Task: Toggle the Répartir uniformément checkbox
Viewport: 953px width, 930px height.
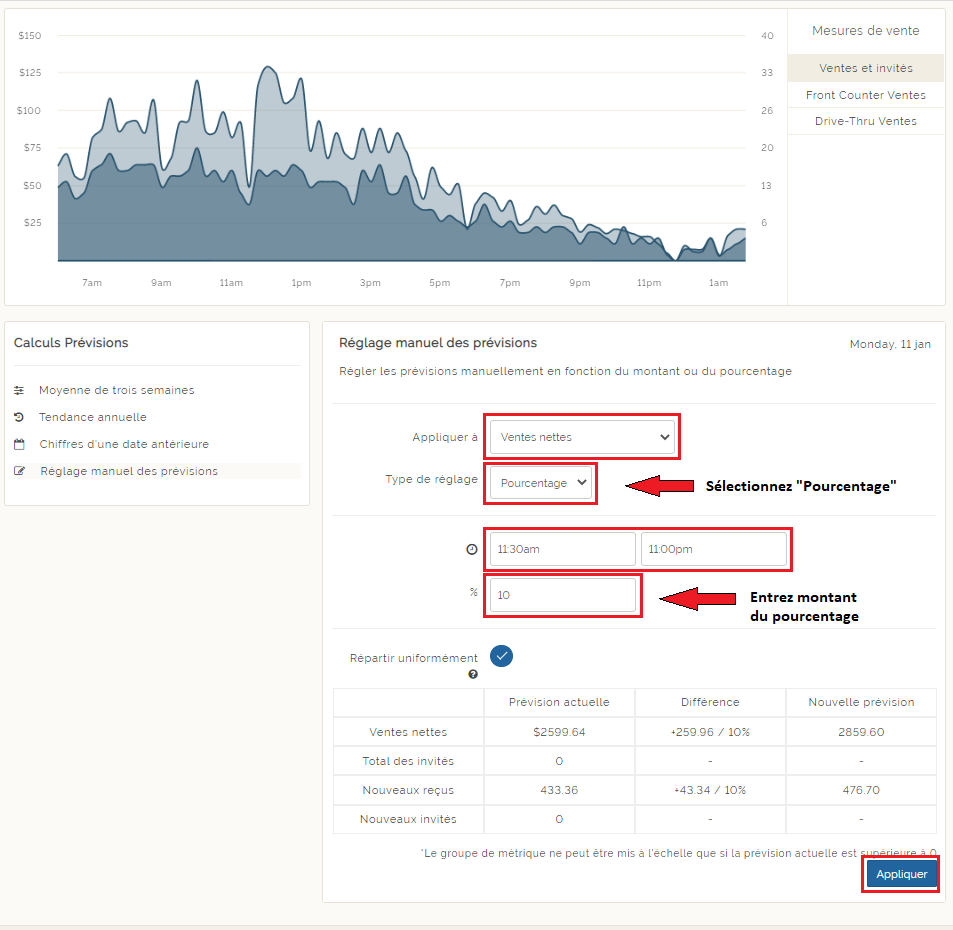Action: (x=502, y=657)
